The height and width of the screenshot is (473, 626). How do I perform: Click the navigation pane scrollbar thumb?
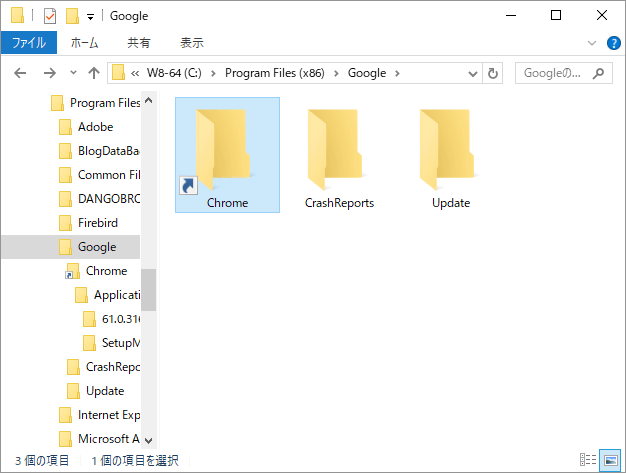click(149, 290)
